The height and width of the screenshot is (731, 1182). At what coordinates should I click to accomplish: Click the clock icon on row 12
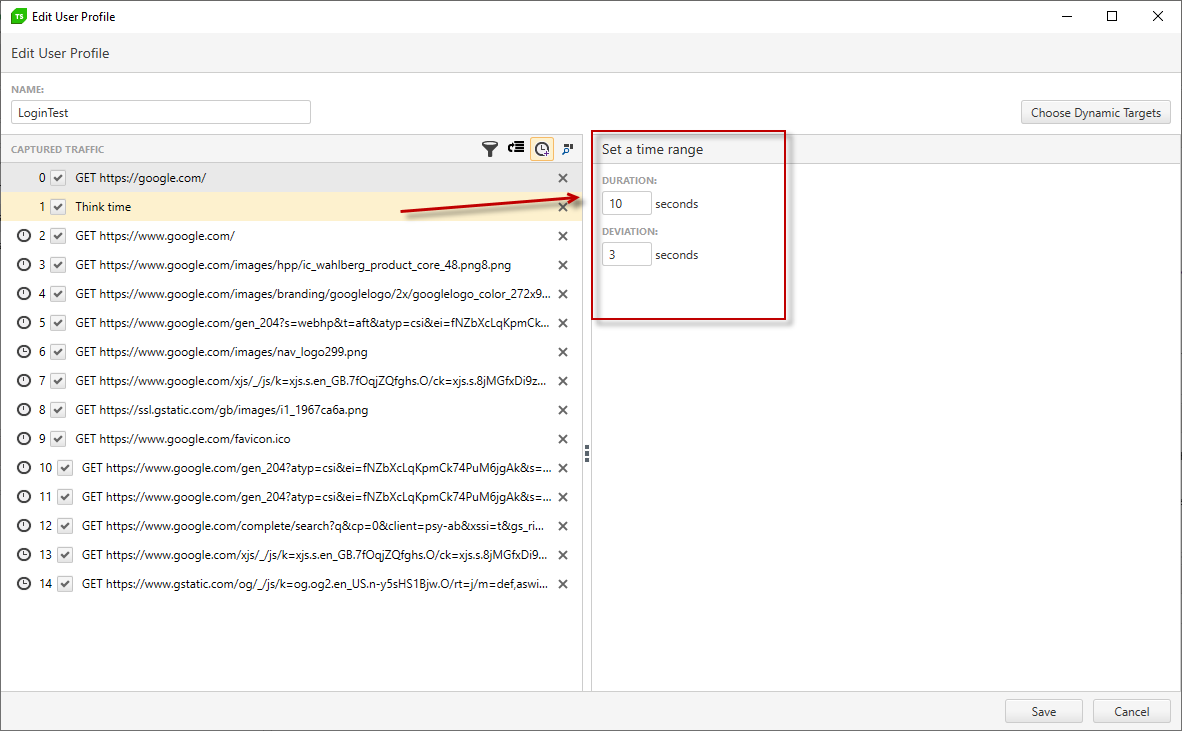[x=24, y=526]
